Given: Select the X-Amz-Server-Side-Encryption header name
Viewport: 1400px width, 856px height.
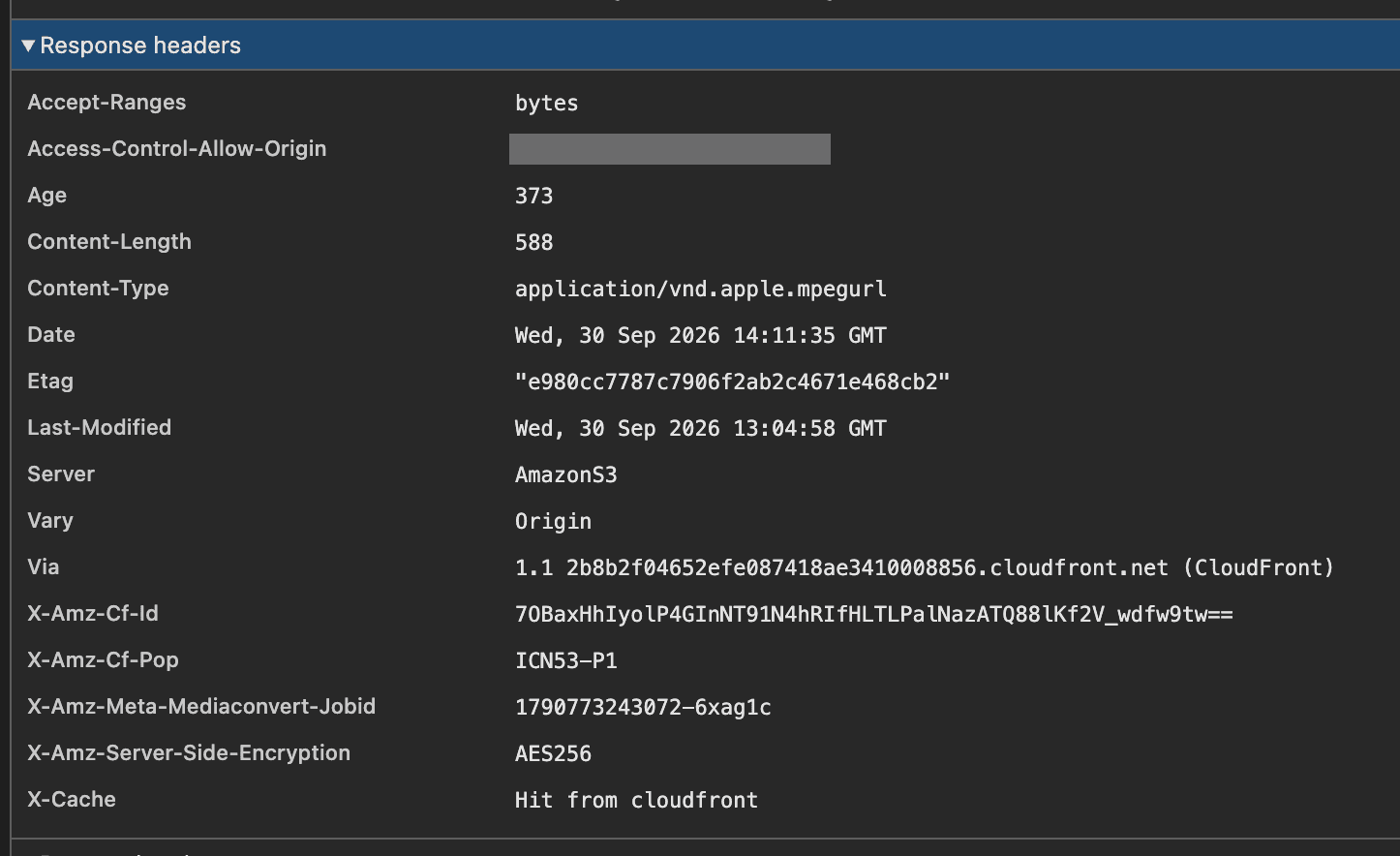Looking at the screenshot, I should 189,753.
